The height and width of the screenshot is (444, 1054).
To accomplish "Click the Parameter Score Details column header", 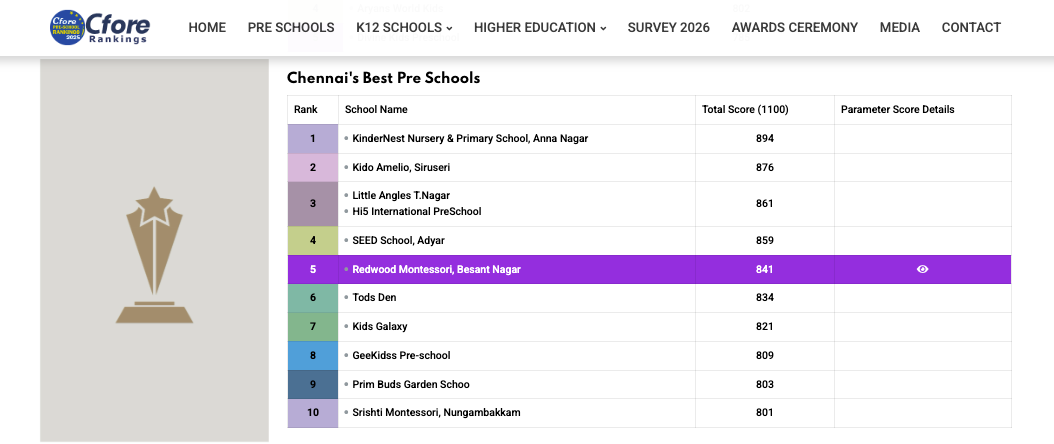I will pos(897,110).
